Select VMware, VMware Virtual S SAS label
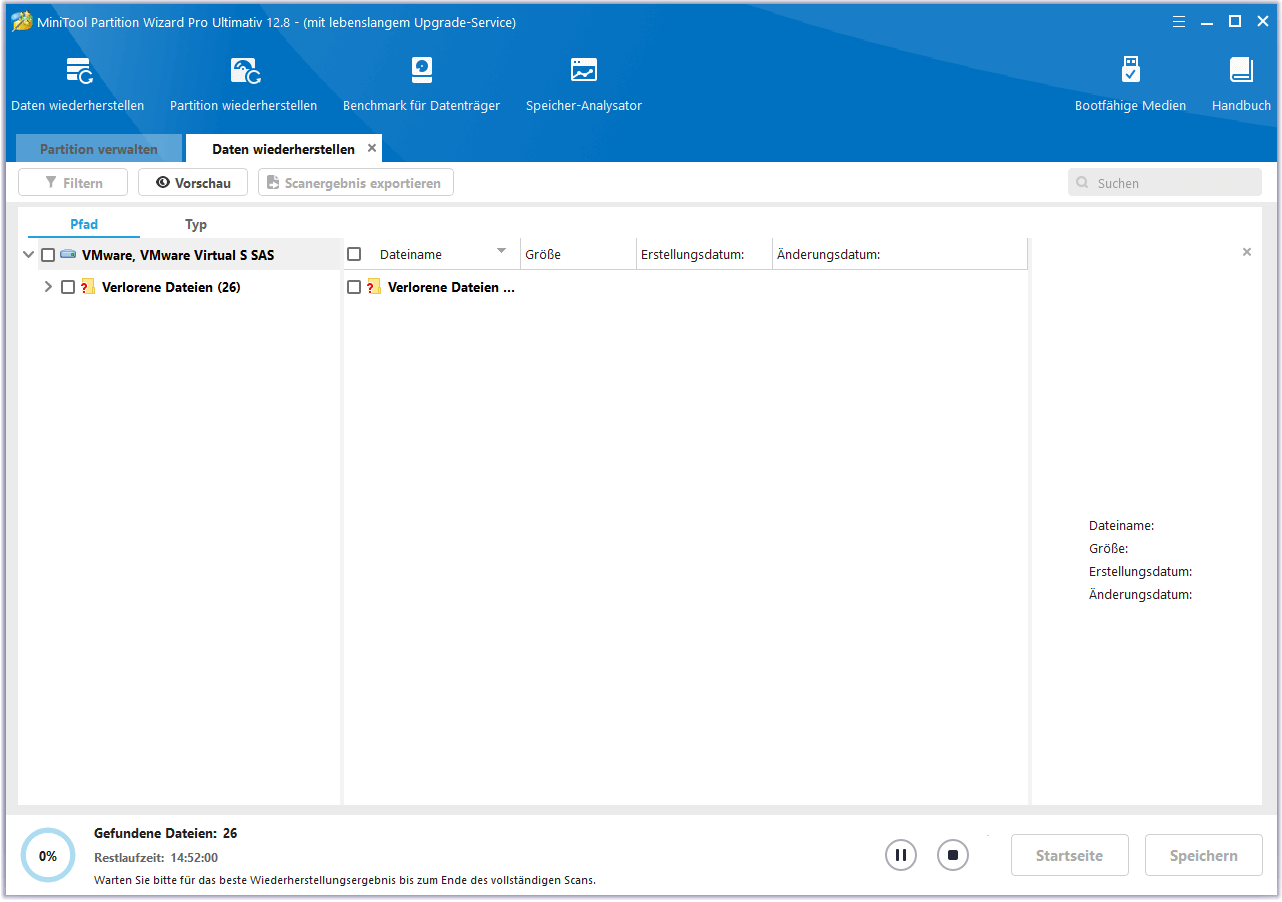Image resolution: width=1282 pixels, height=902 pixels. [178, 255]
